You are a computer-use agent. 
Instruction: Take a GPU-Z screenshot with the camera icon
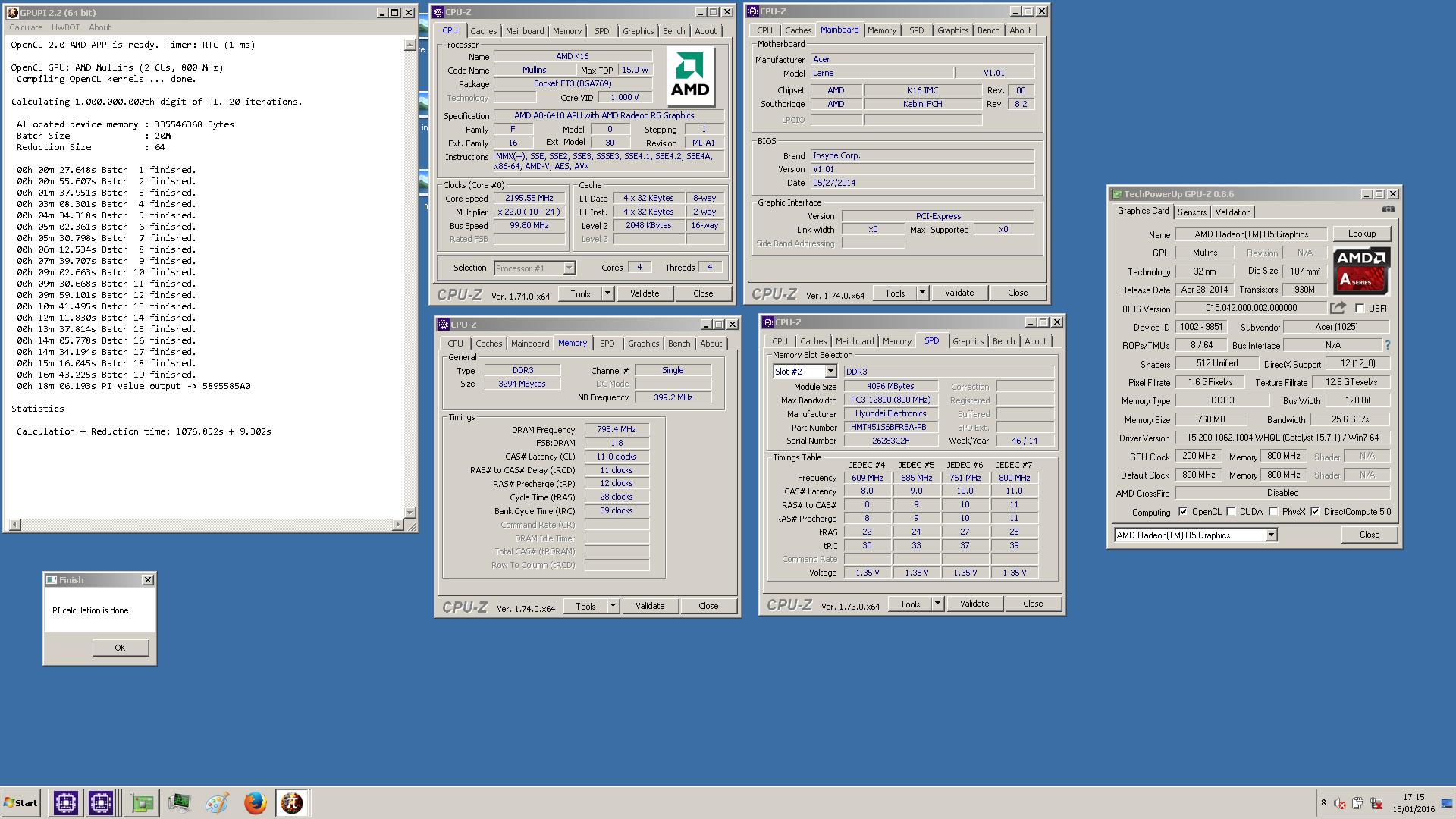pos(1388,209)
